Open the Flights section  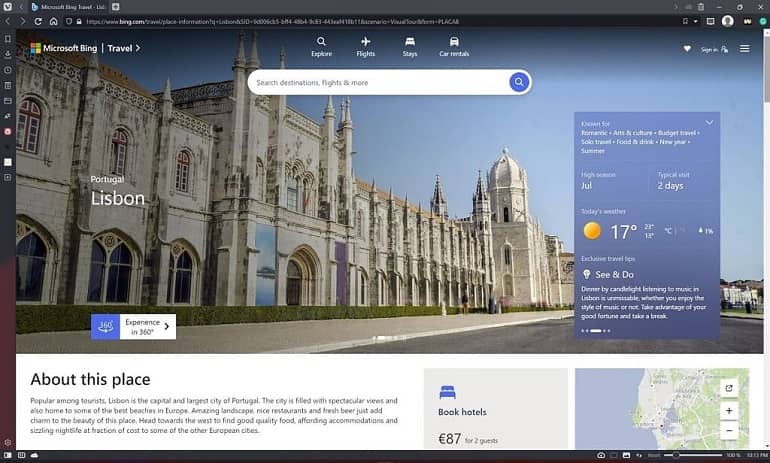click(x=366, y=46)
